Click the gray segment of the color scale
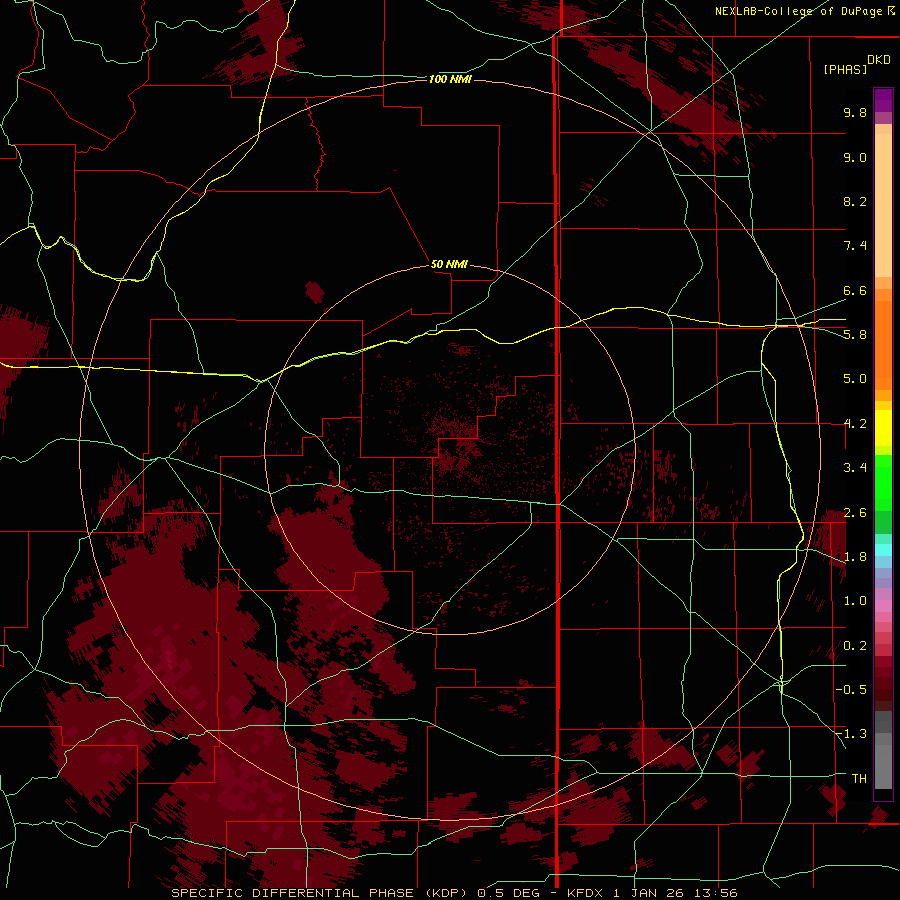Screen dimensions: 900x900 (x=883, y=750)
